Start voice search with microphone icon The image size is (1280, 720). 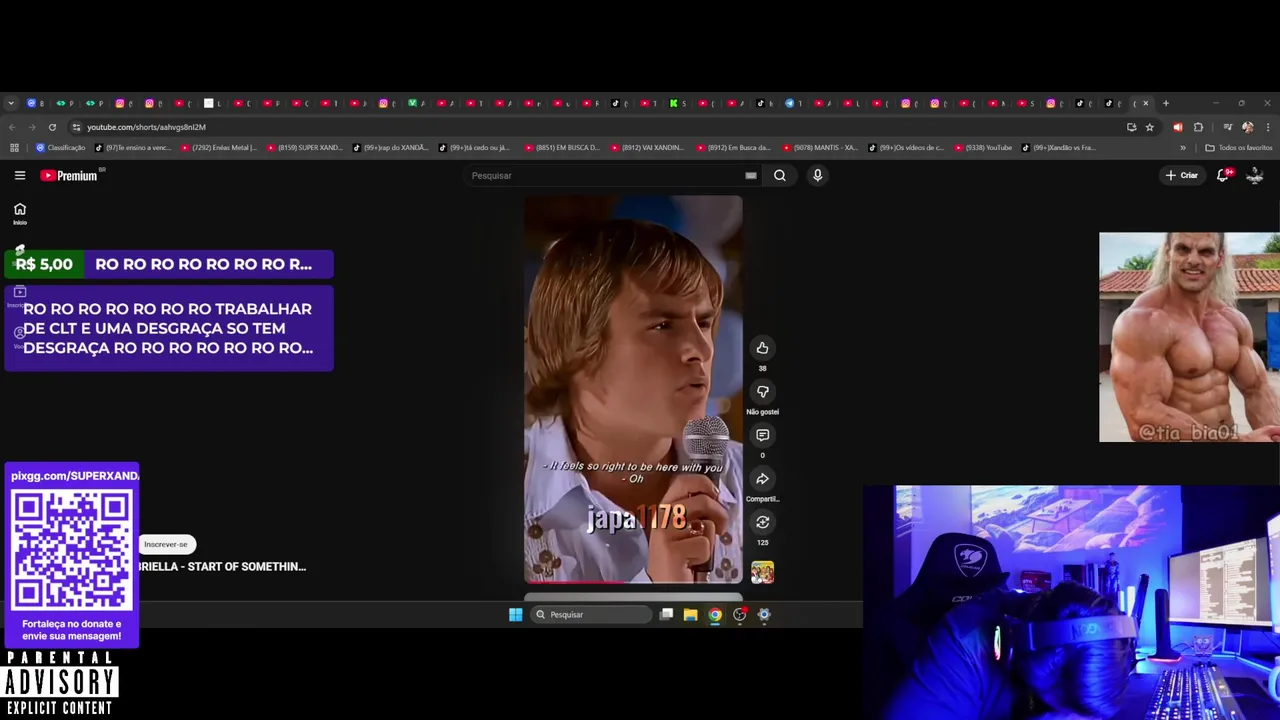pyautogui.click(x=817, y=175)
